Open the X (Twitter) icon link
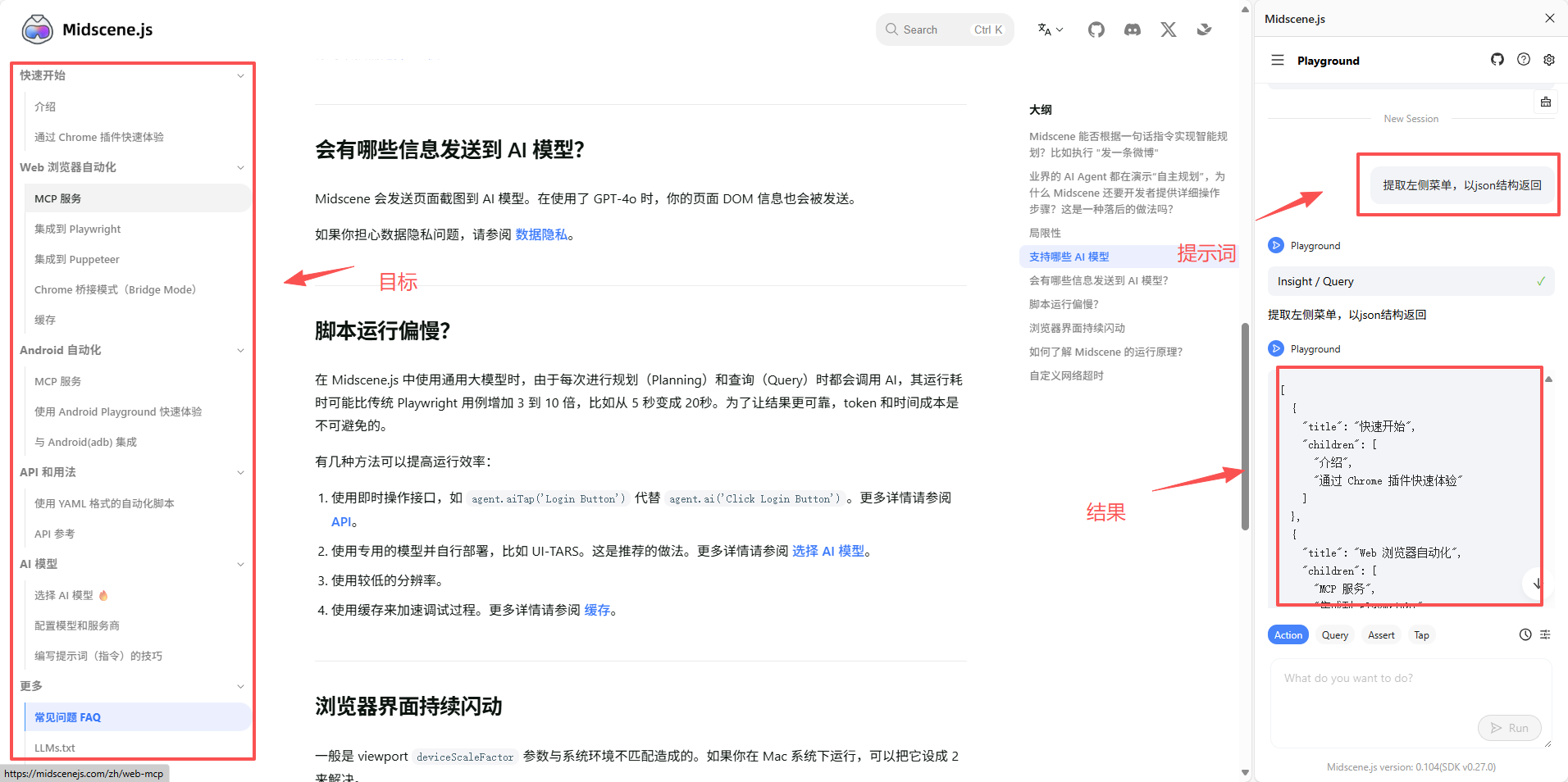Screen dimensions: 1568x782 pyautogui.click(x=1169, y=30)
